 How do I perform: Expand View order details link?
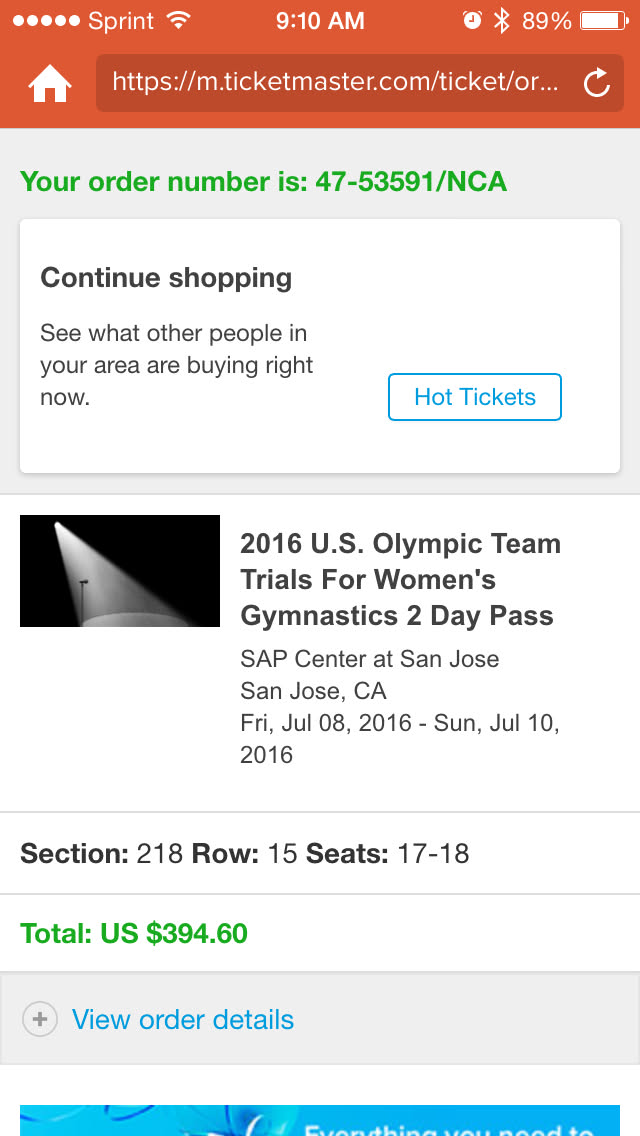[x=183, y=1020]
